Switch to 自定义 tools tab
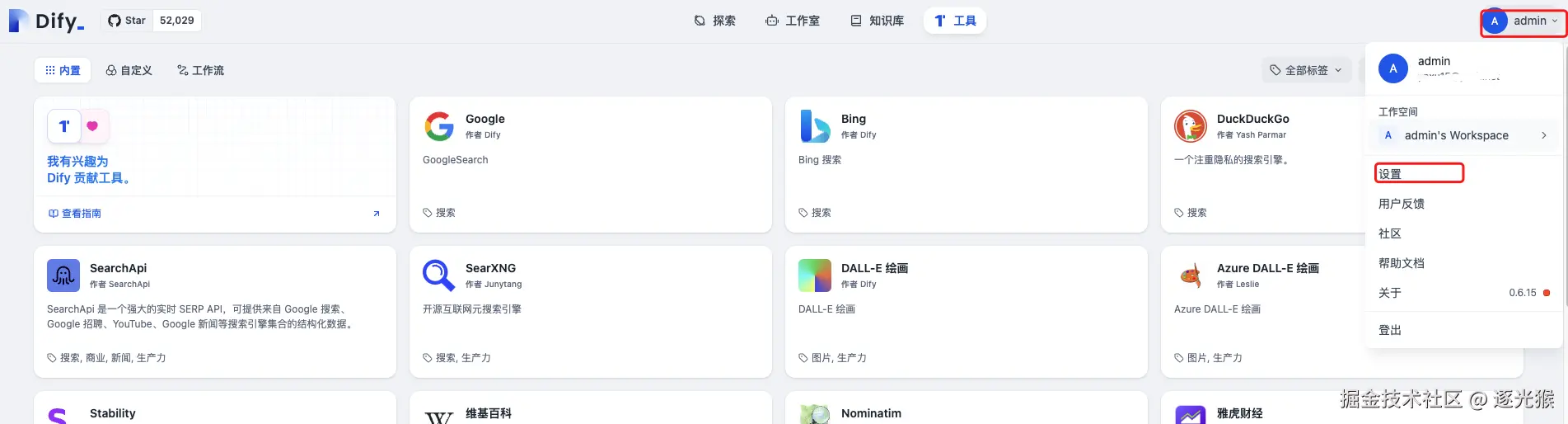 pyautogui.click(x=129, y=70)
